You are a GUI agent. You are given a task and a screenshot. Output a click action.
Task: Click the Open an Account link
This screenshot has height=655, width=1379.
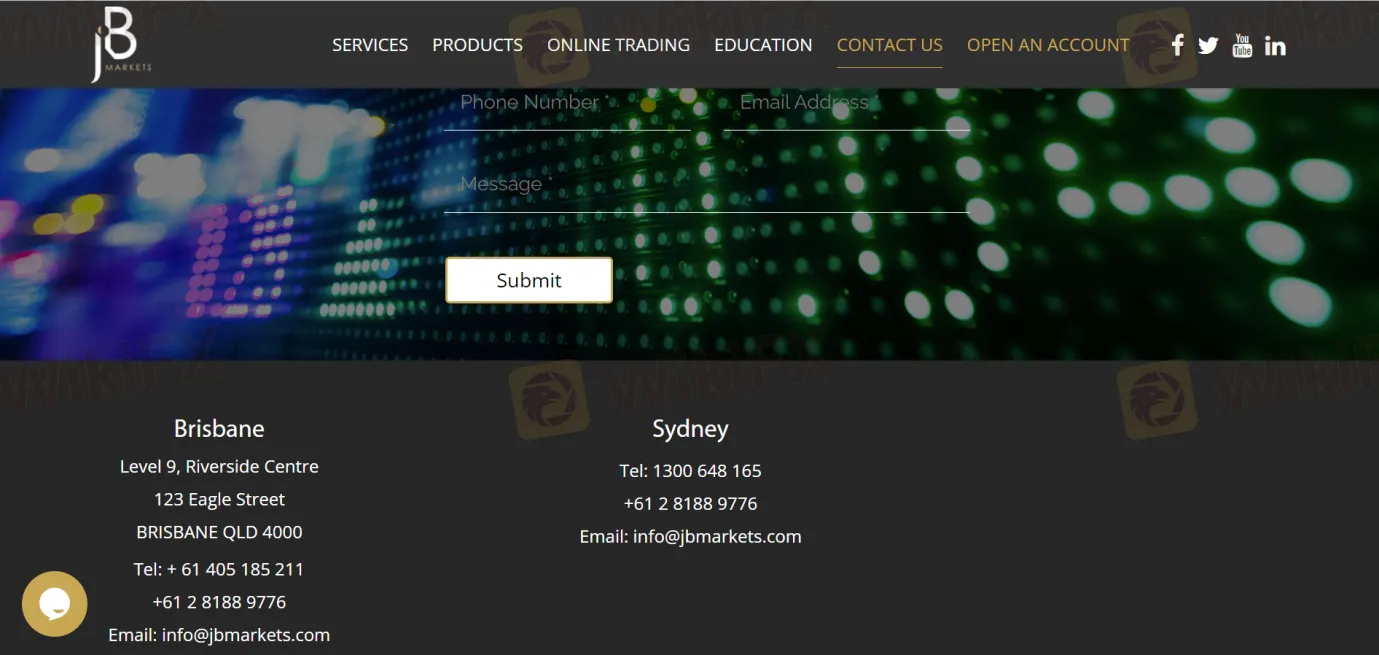(1048, 45)
